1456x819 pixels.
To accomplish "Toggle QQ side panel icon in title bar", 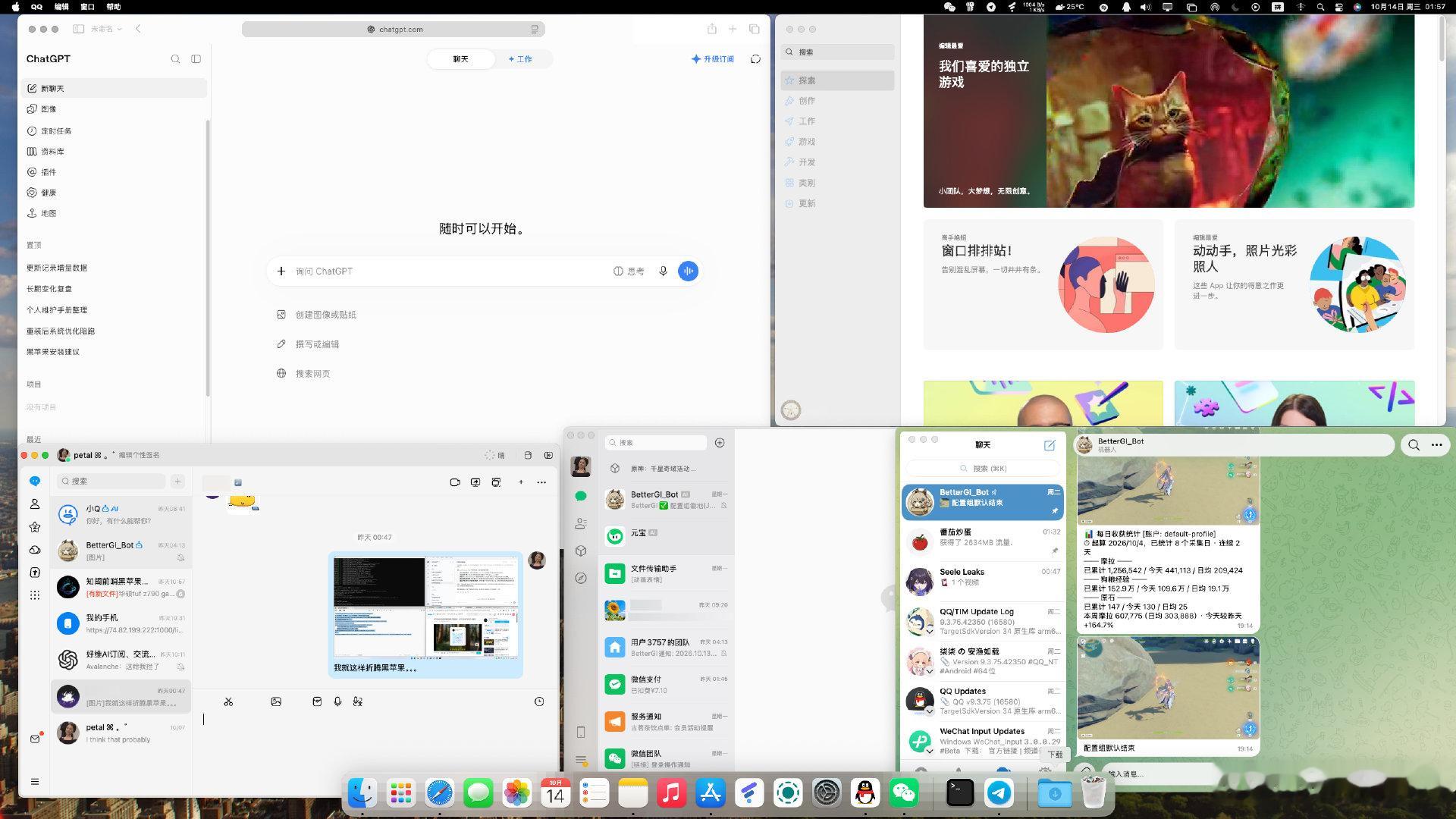I will pyautogui.click(x=548, y=455).
